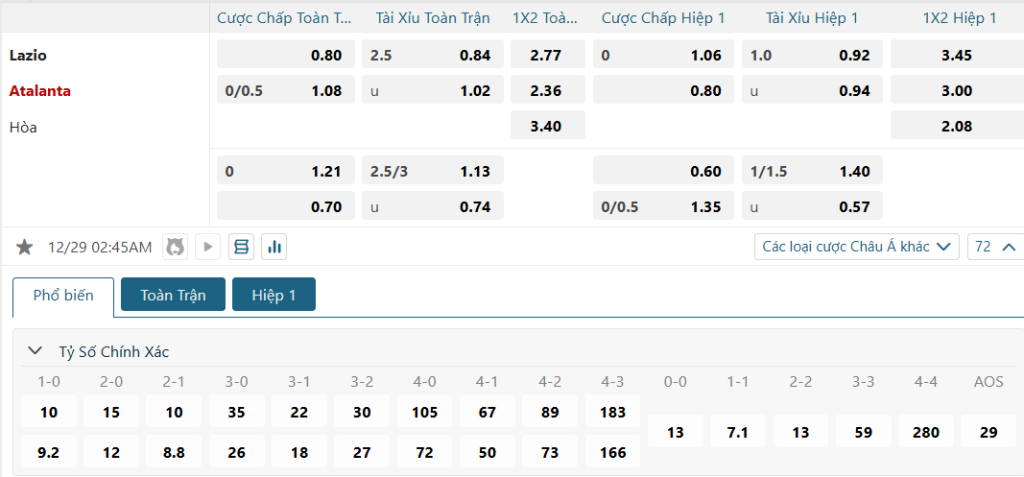Select over 2.5 odds 0.84
Screen dimensions: 1024x477
coord(432,55)
